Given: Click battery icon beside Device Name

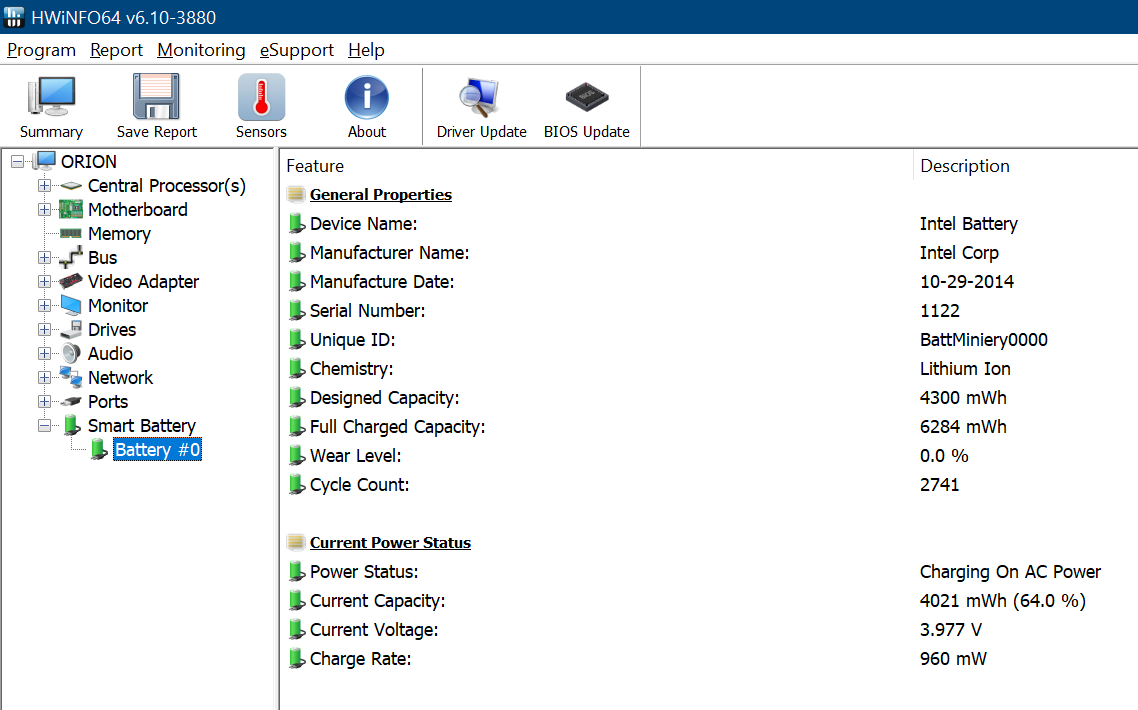Looking at the screenshot, I should [296, 224].
